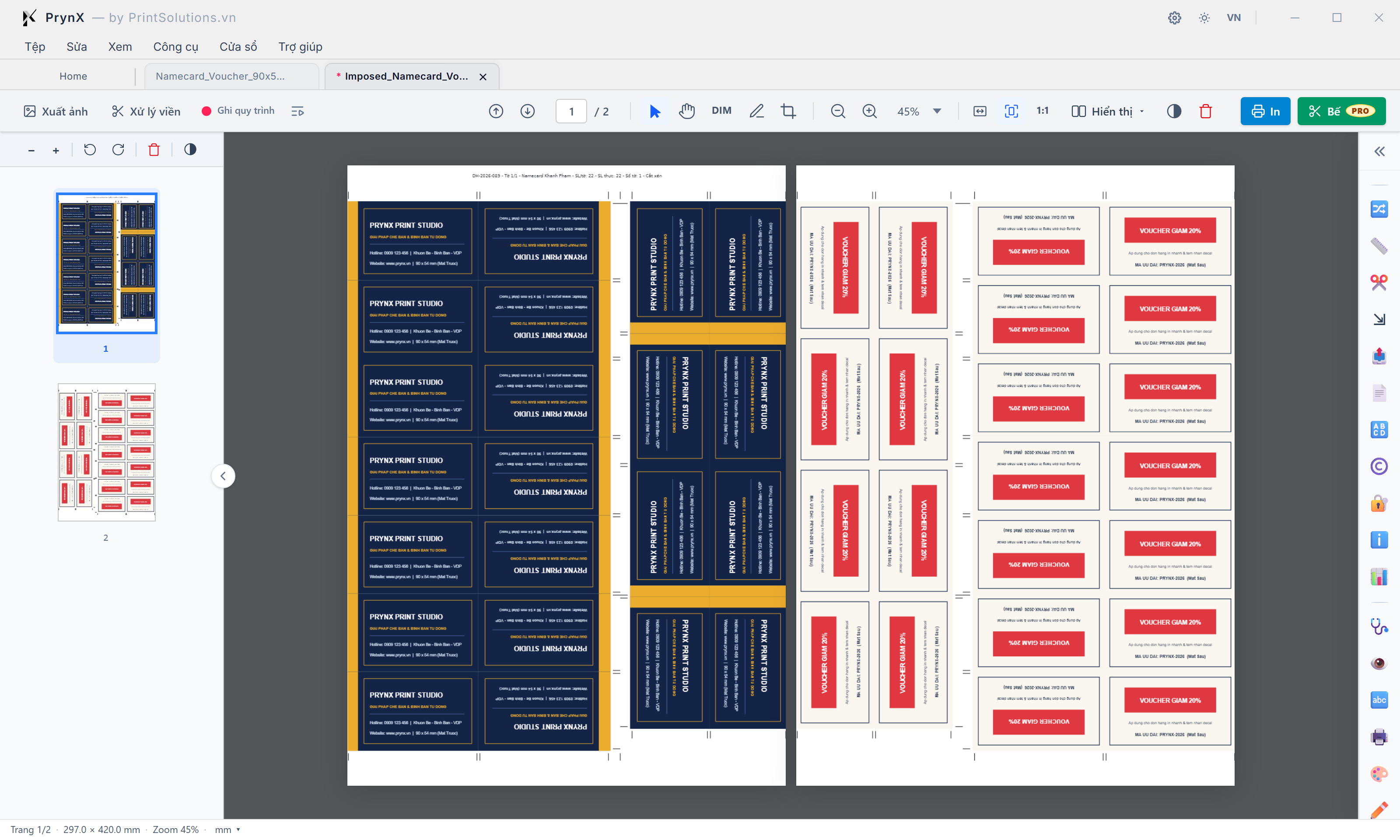Open the mm units dropdown in the status bar
The height and width of the screenshot is (840, 1400).
coord(227,829)
